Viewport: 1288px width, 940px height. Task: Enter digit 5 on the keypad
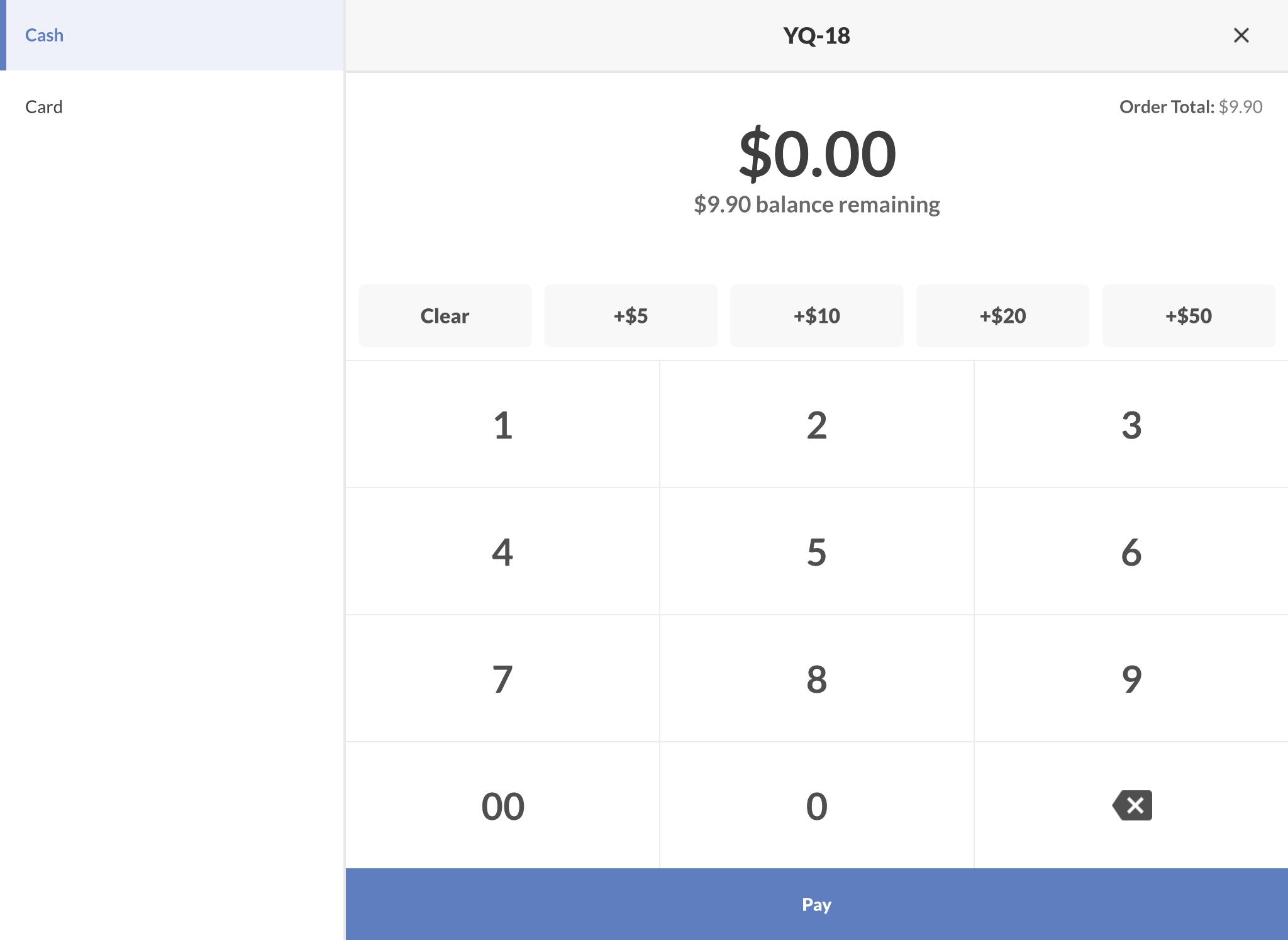click(816, 552)
